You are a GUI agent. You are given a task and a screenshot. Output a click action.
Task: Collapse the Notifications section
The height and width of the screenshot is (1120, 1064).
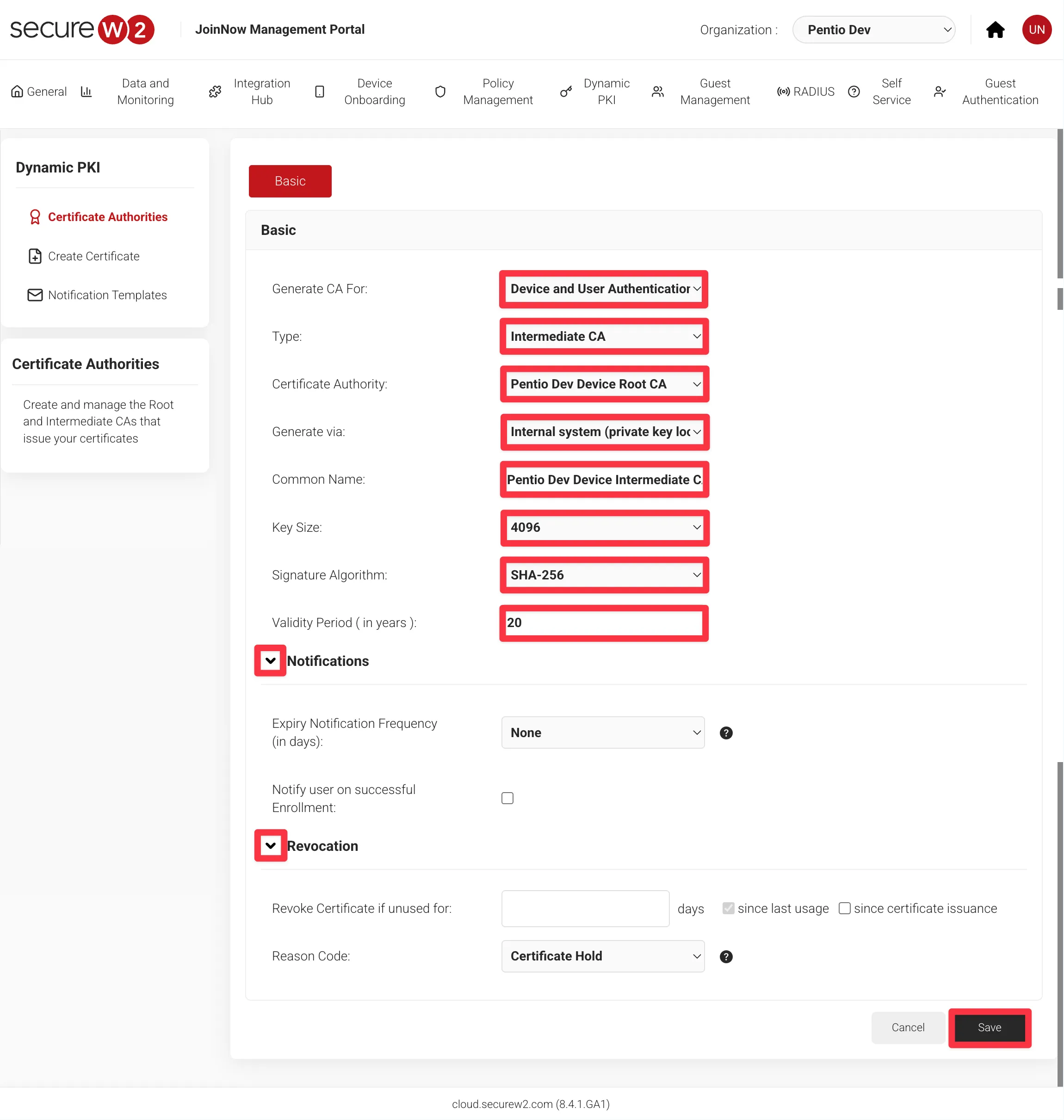click(271, 661)
